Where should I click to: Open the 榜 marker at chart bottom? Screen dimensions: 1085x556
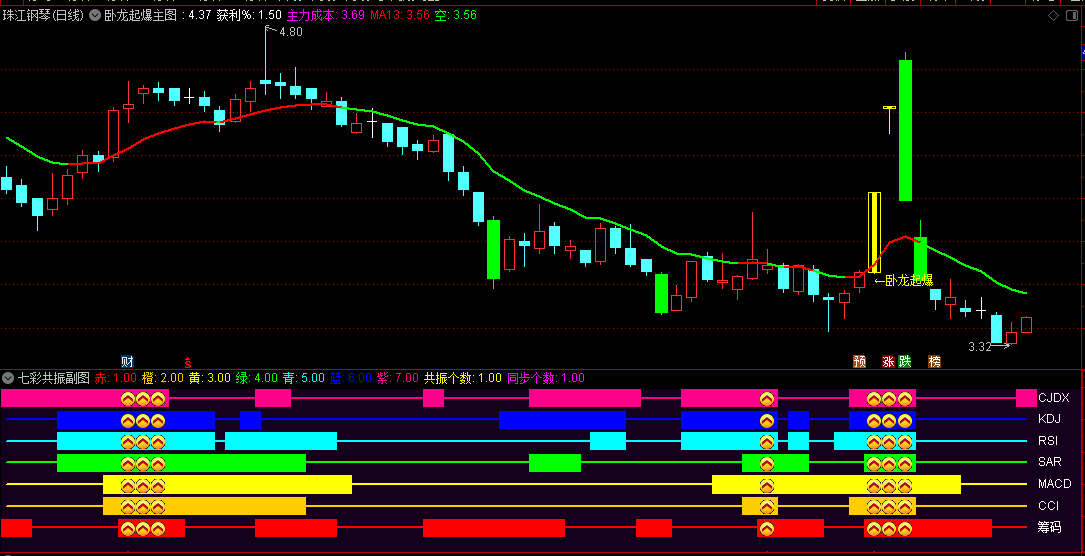pos(934,362)
